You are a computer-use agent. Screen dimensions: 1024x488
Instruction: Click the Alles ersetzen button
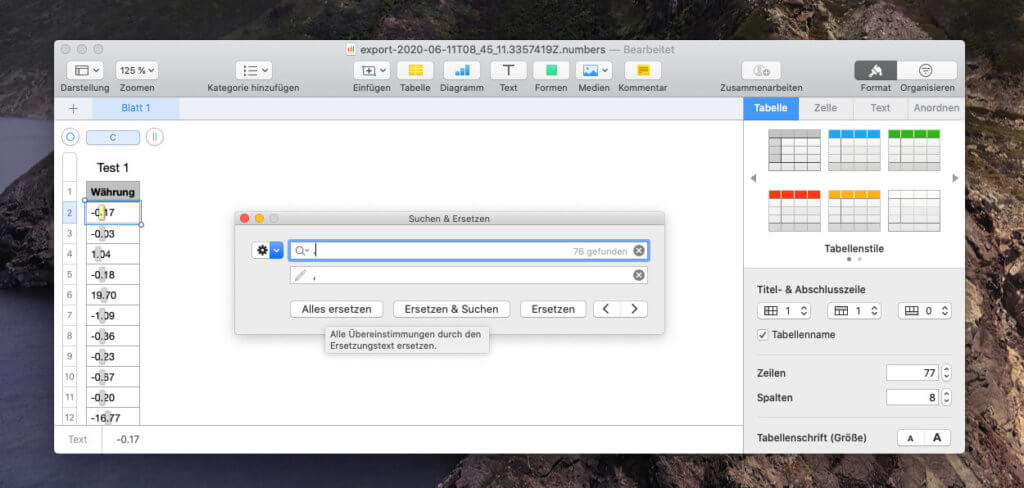coord(336,309)
